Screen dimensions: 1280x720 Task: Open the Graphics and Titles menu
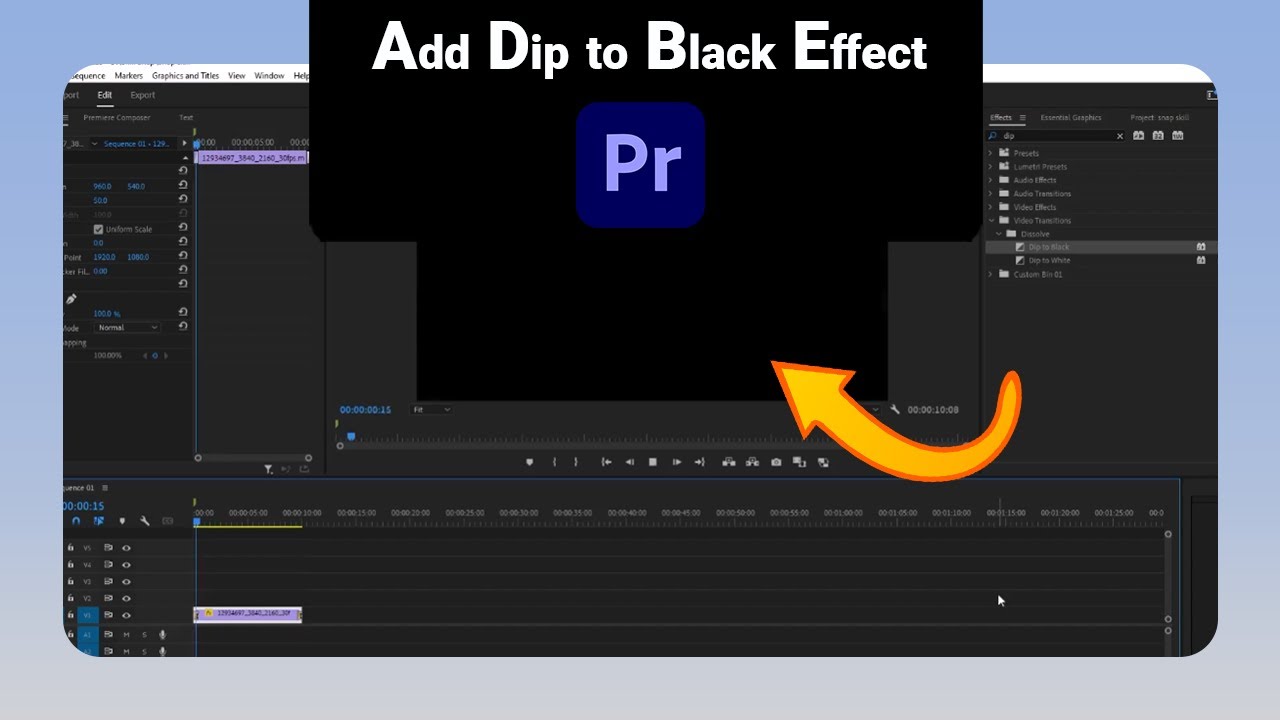(x=185, y=76)
